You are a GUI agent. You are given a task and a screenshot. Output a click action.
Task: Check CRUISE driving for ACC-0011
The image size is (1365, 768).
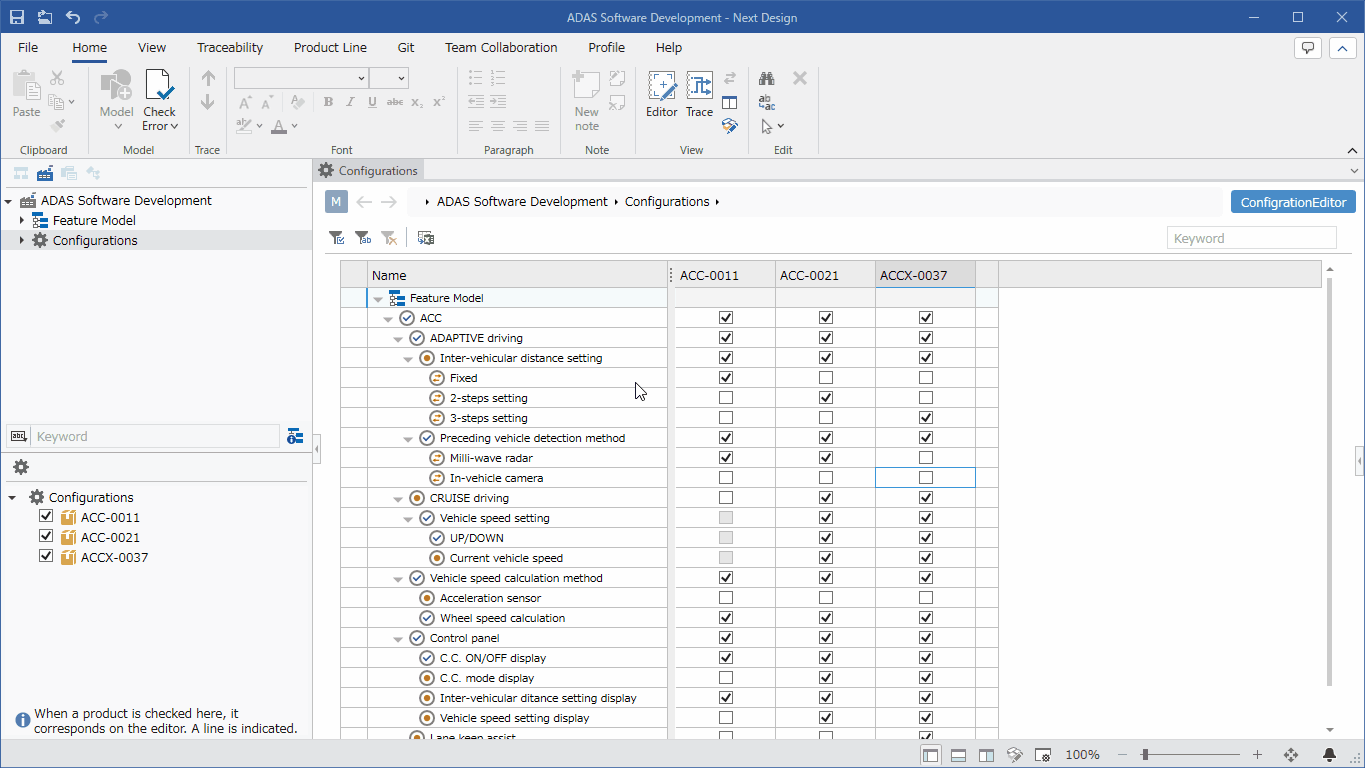click(x=726, y=498)
